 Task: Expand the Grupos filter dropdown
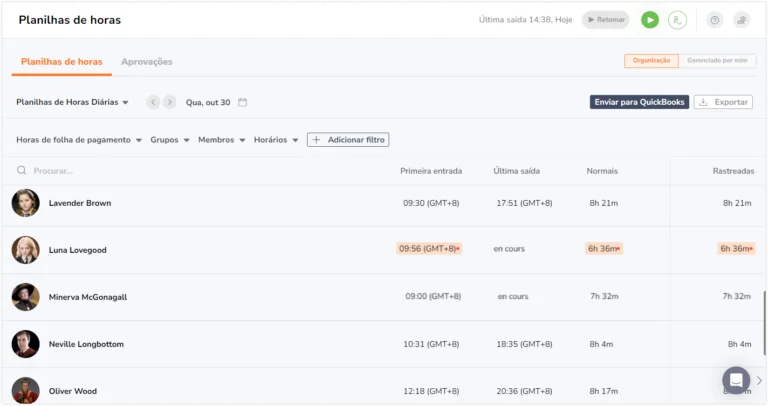(x=169, y=140)
